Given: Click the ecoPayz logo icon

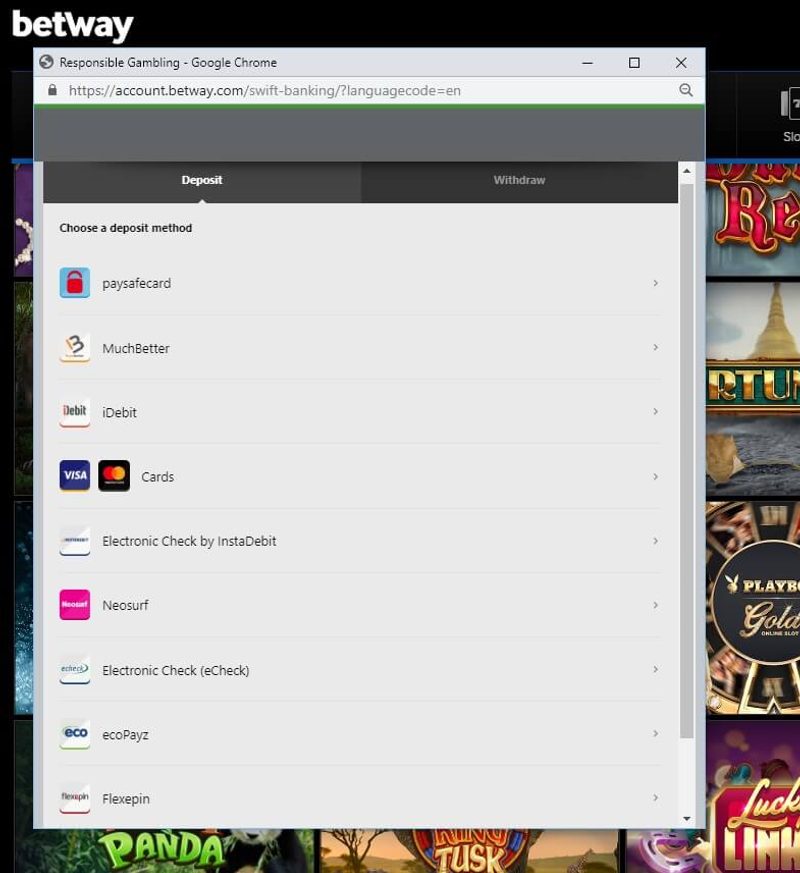Looking at the screenshot, I should click(x=75, y=734).
